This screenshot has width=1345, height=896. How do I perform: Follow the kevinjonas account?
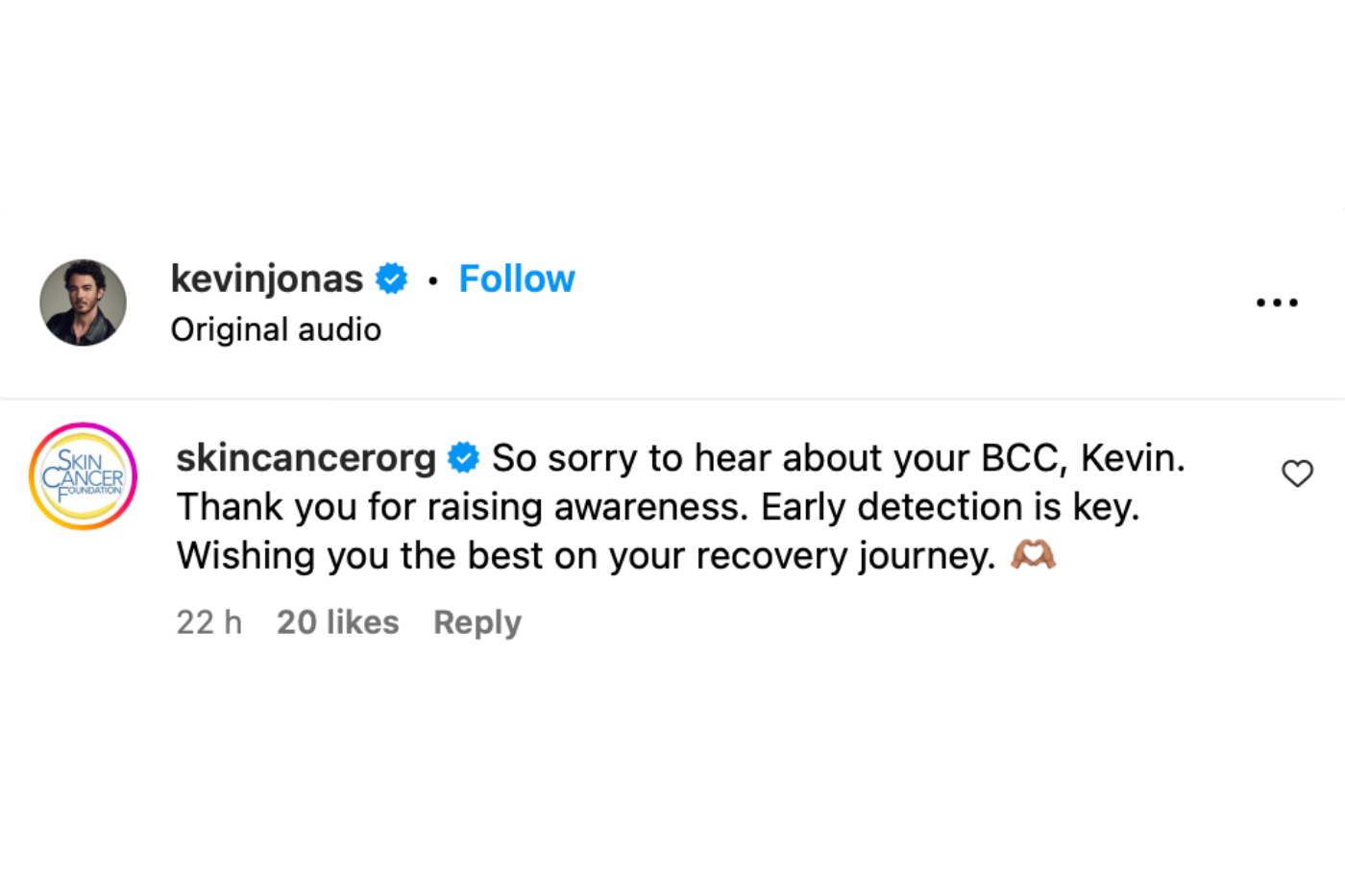pos(516,278)
